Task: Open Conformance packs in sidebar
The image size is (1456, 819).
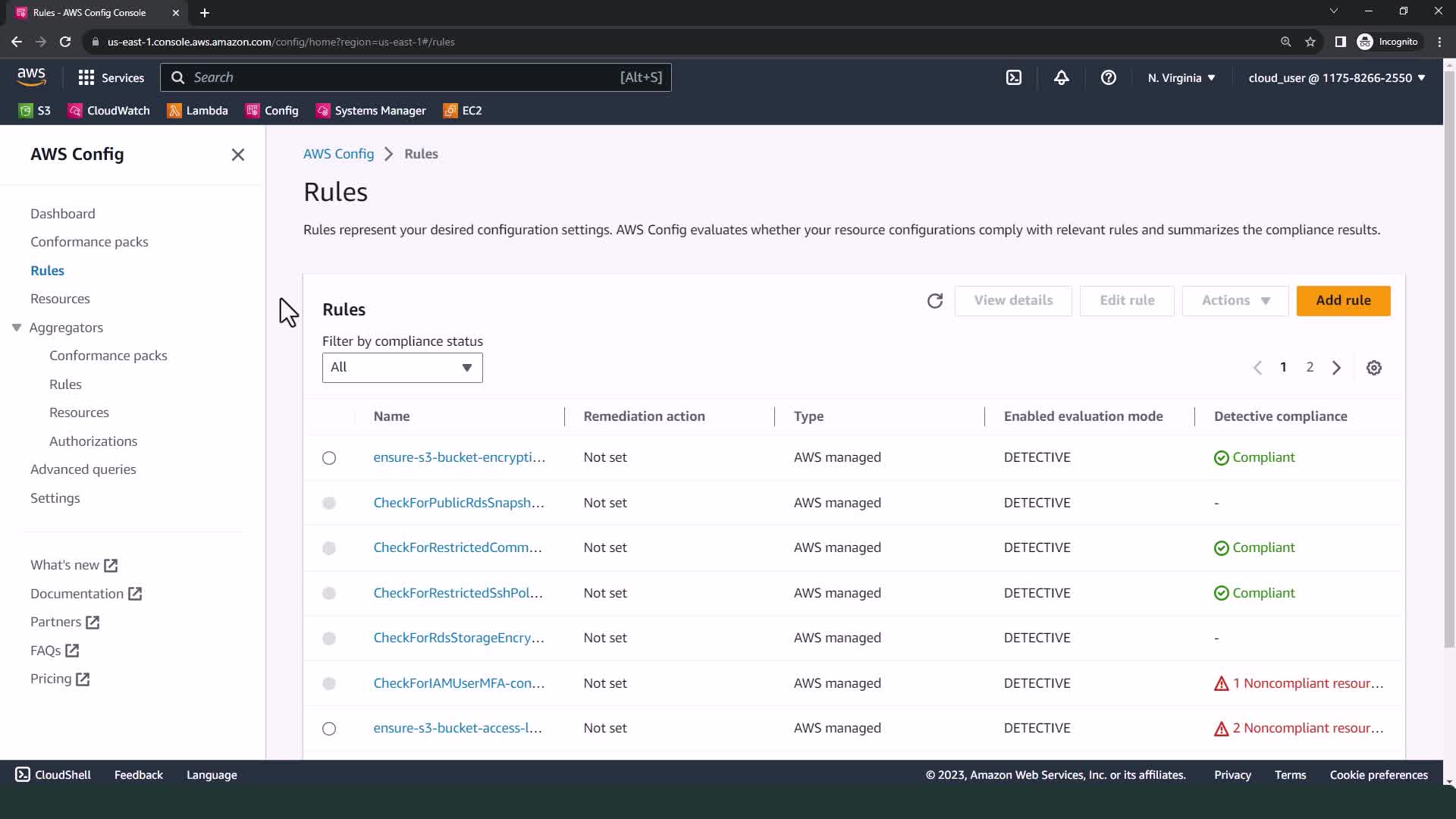Action: click(89, 242)
